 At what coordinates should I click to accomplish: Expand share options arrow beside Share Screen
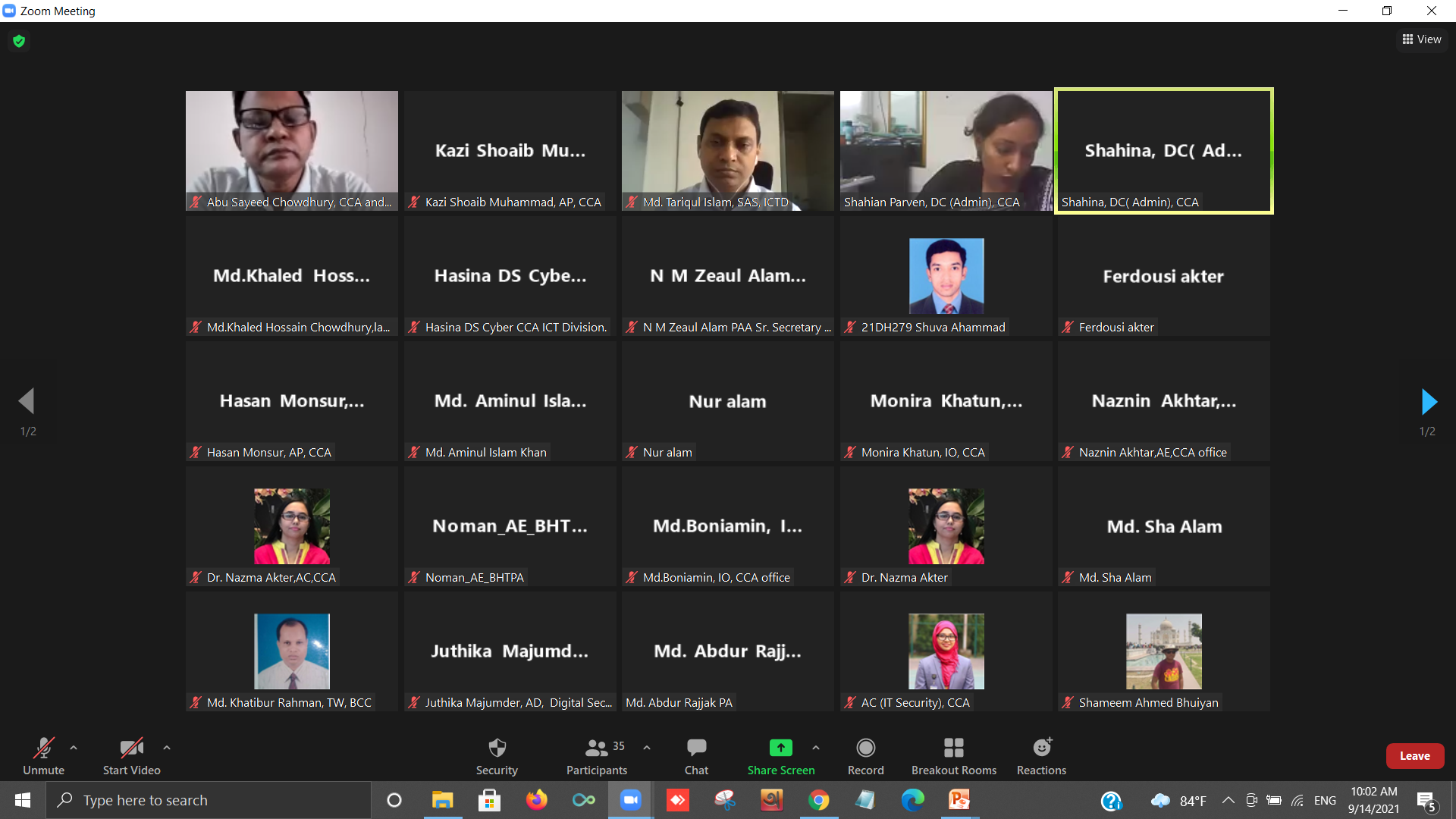pyautogui.click(x=816, y=748)
